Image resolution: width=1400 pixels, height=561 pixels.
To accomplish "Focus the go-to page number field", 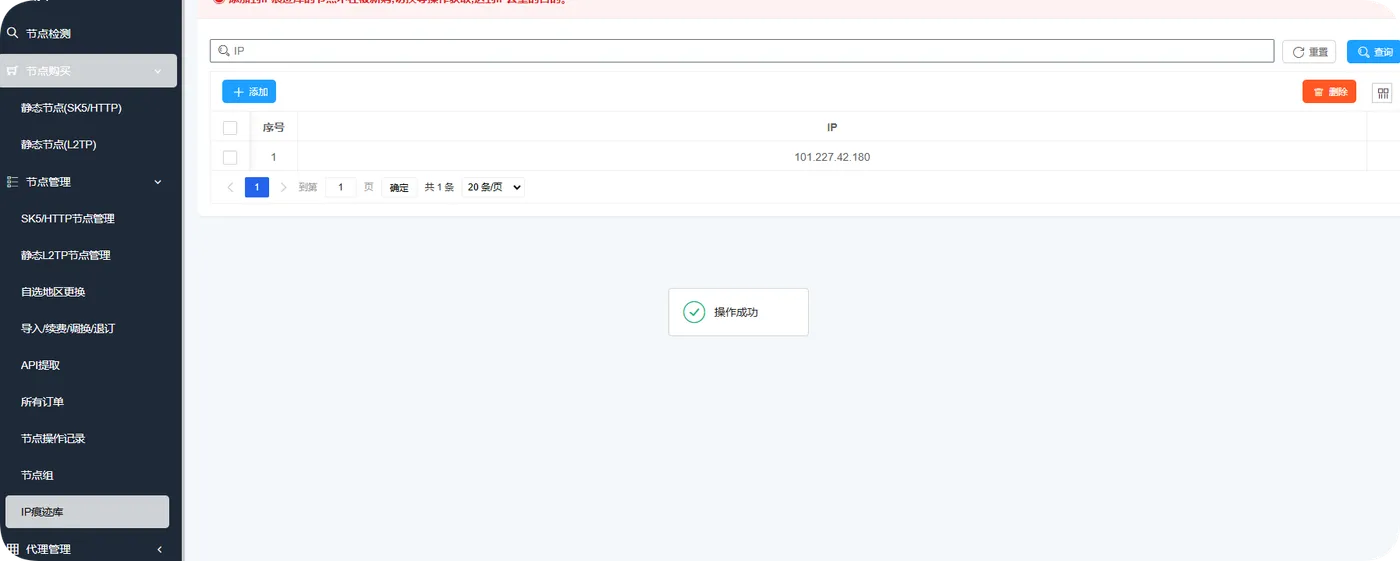I will pos(341,187).
